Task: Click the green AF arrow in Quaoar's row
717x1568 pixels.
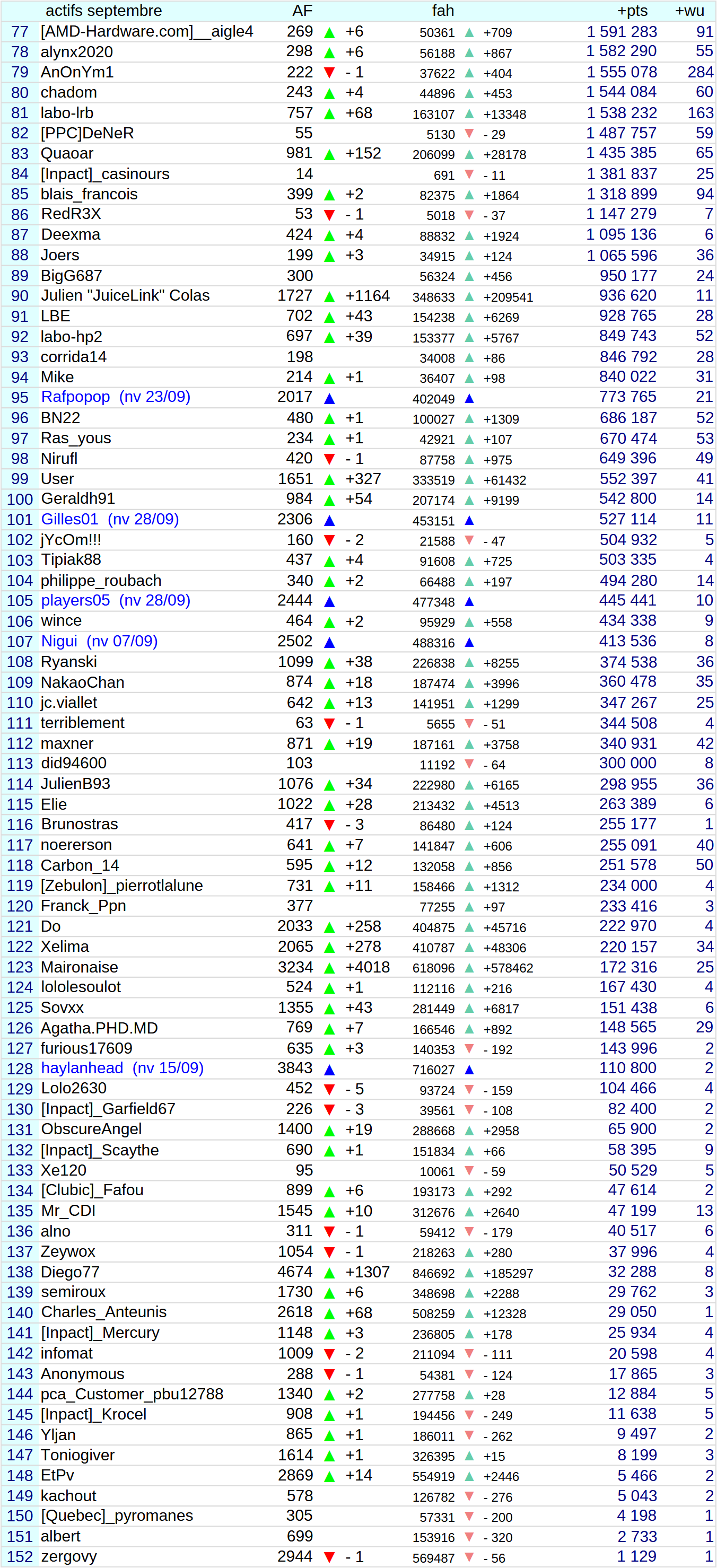Action: pos(329,155)
